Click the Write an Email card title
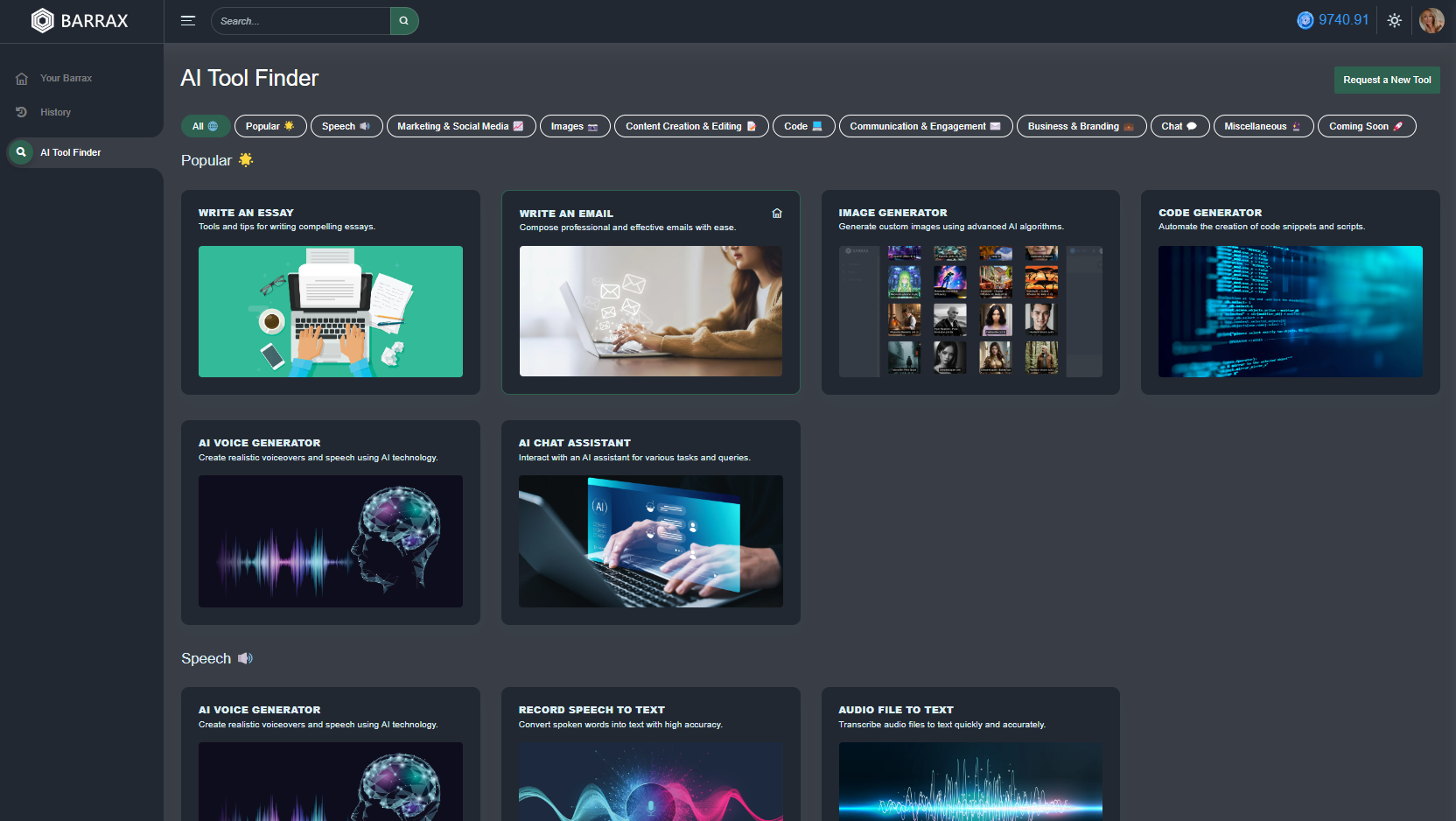Screen dimensions: 1456x821 tap(566, 214)
